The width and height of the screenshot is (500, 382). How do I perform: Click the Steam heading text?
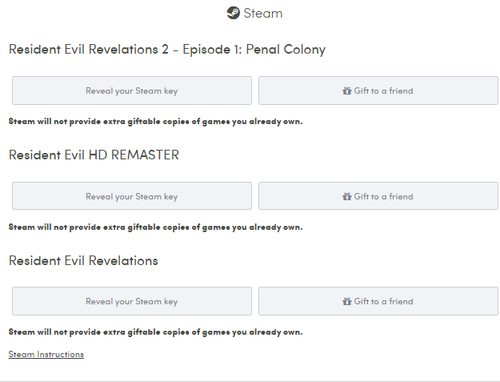point(263,13)
